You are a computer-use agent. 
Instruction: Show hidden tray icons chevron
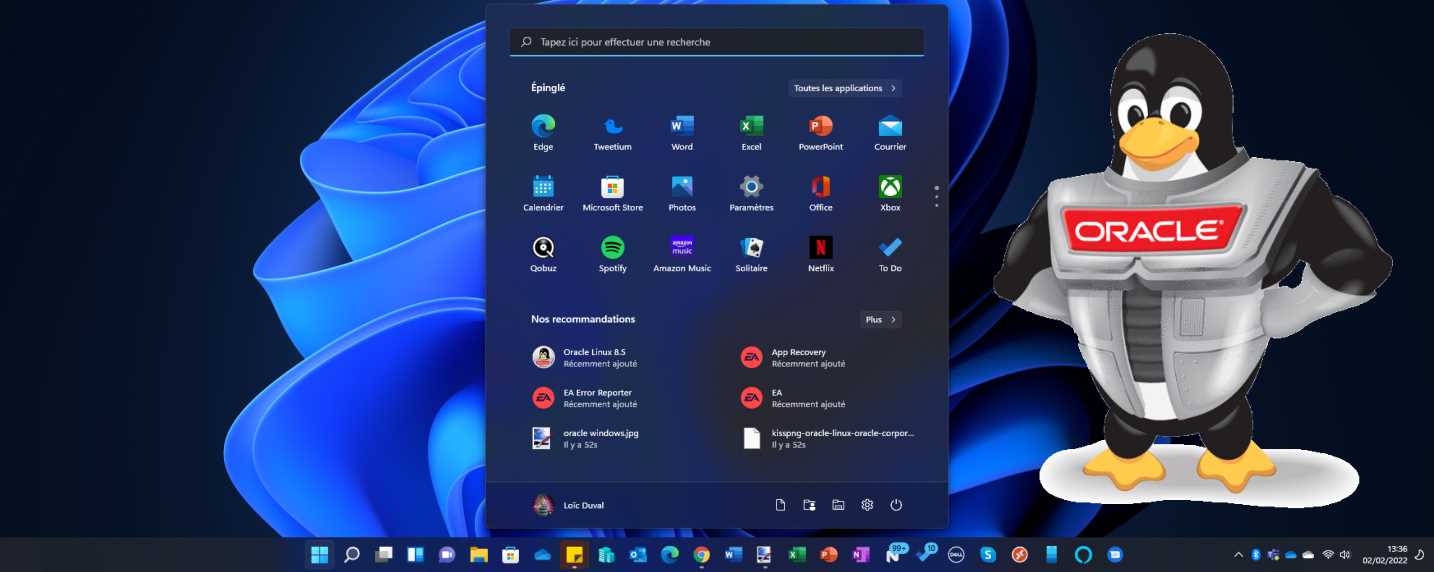point(1238,554)
